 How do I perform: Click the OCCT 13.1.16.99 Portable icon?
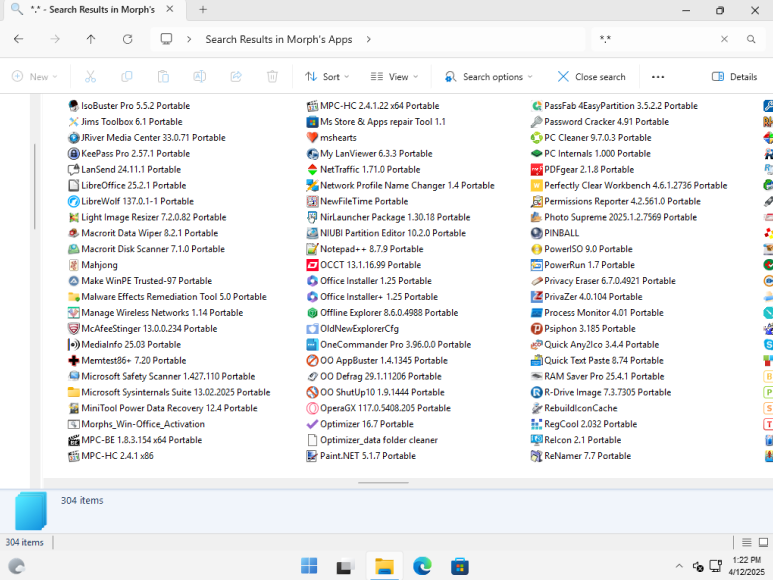pyautogui.click(x=312, y=265)
